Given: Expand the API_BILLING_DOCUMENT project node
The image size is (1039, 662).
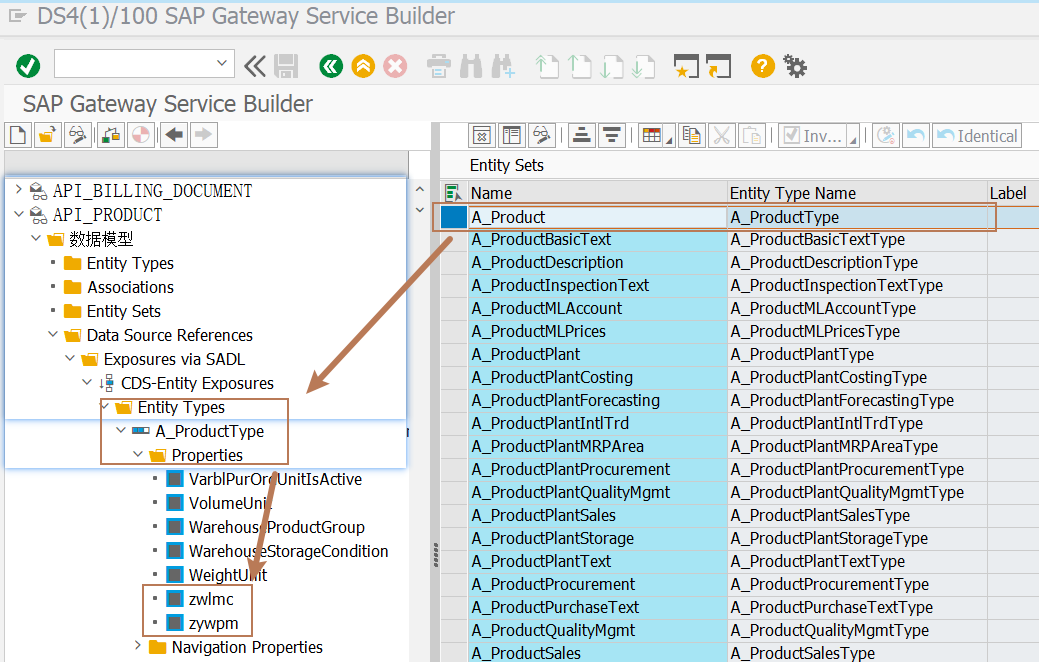Looking at the screenshot, I should (19, 190).
